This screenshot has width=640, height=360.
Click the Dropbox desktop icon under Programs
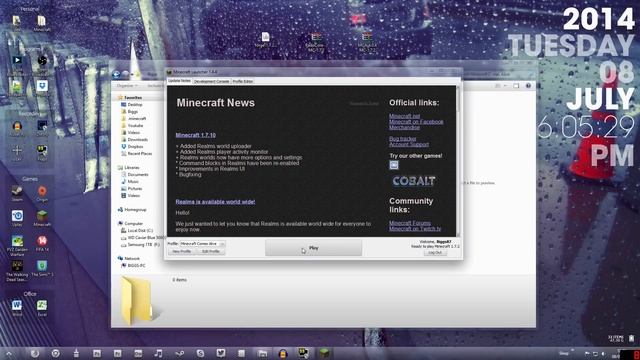[42, 87]
